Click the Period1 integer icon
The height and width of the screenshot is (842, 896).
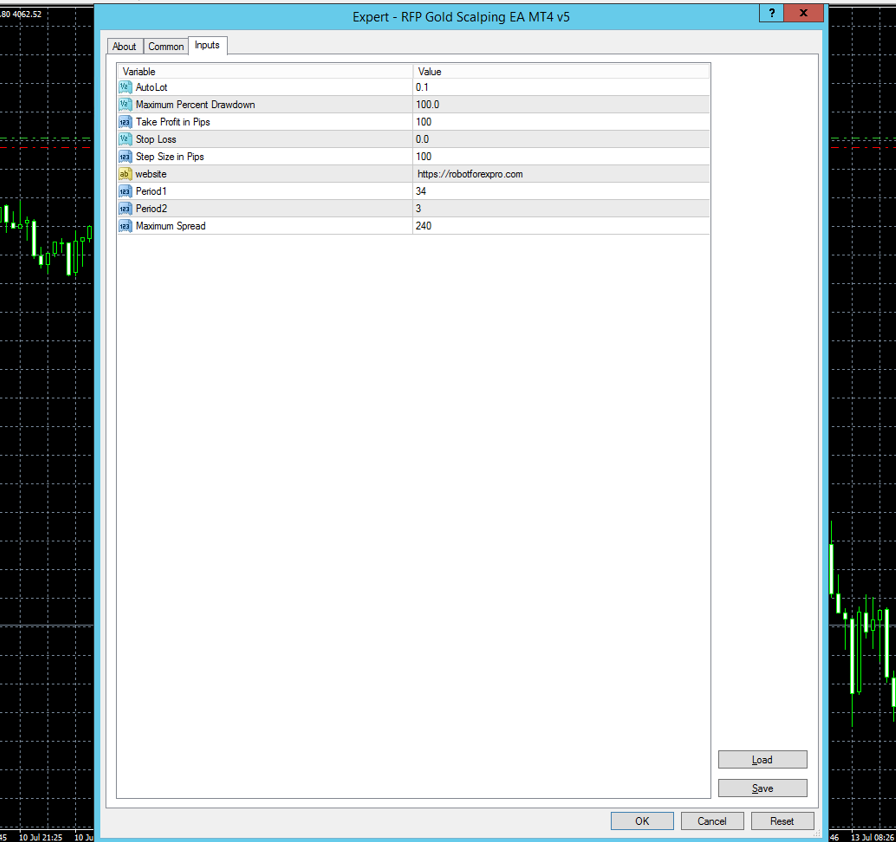coord(125,191)
